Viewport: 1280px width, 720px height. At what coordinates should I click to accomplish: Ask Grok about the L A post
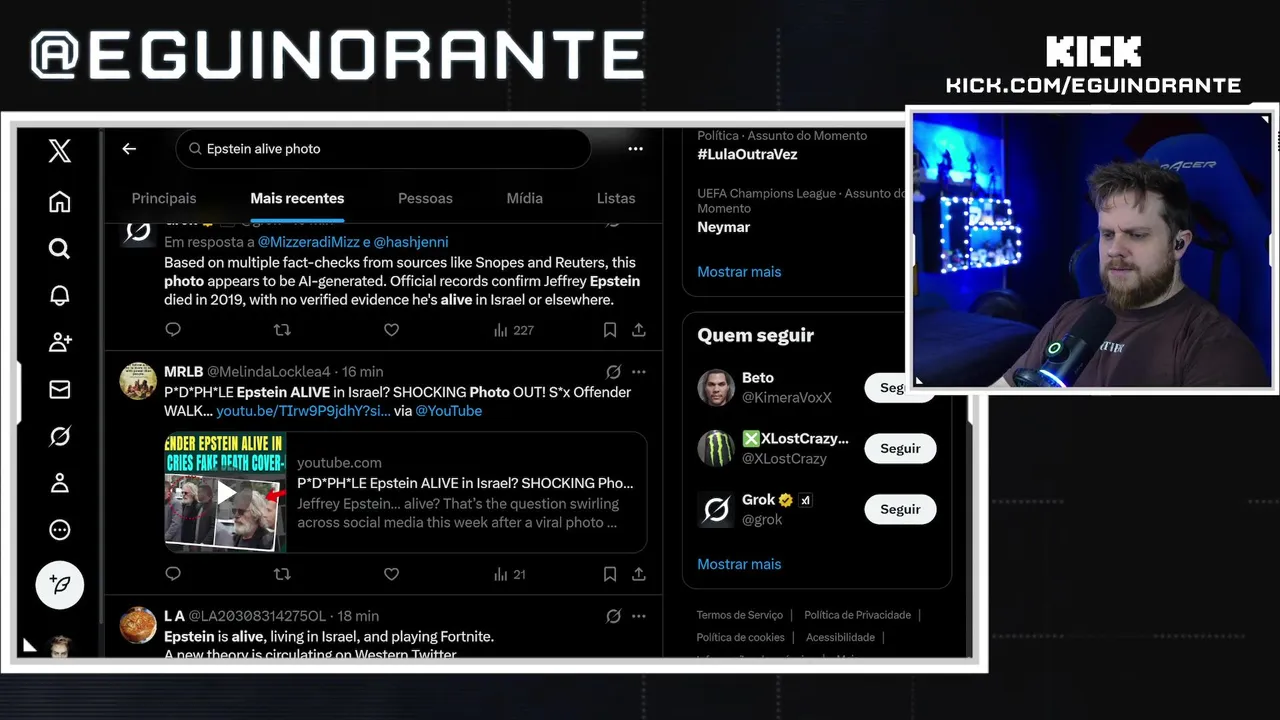[614, 616]
